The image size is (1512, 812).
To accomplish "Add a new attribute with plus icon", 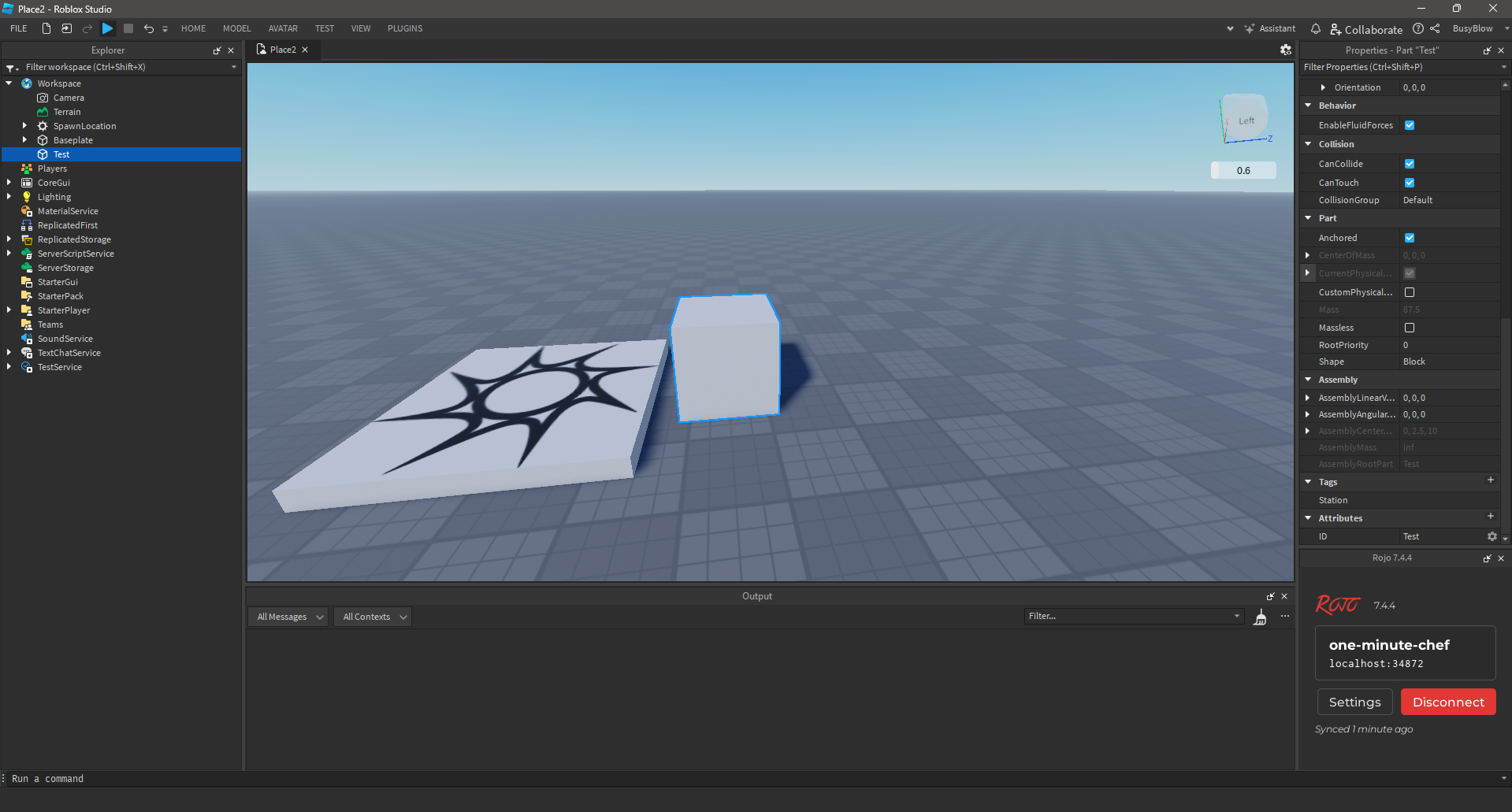I will point(1490,517).
